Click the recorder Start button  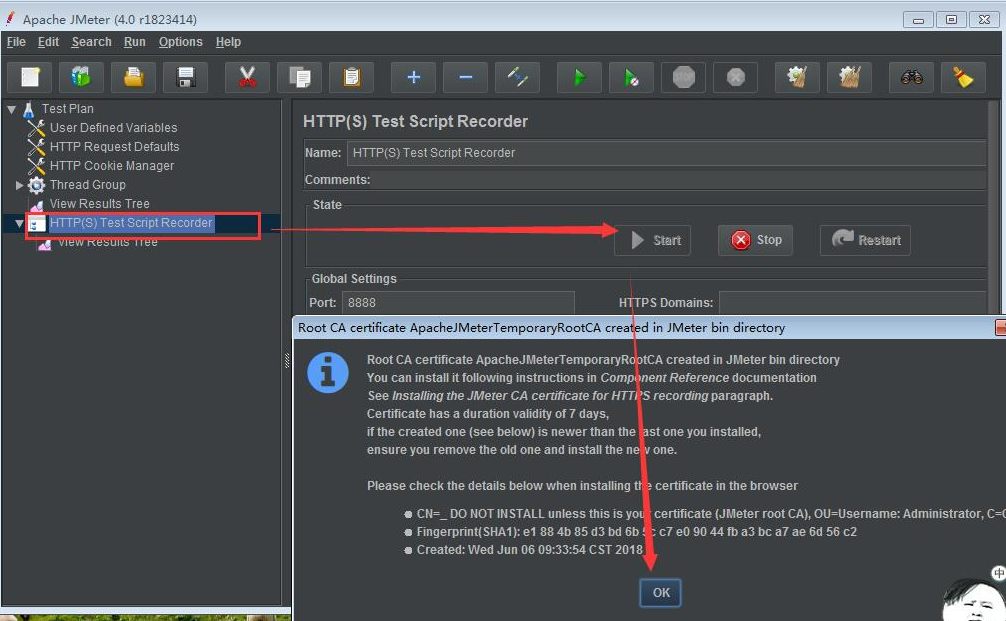click(x=652, y=241)
